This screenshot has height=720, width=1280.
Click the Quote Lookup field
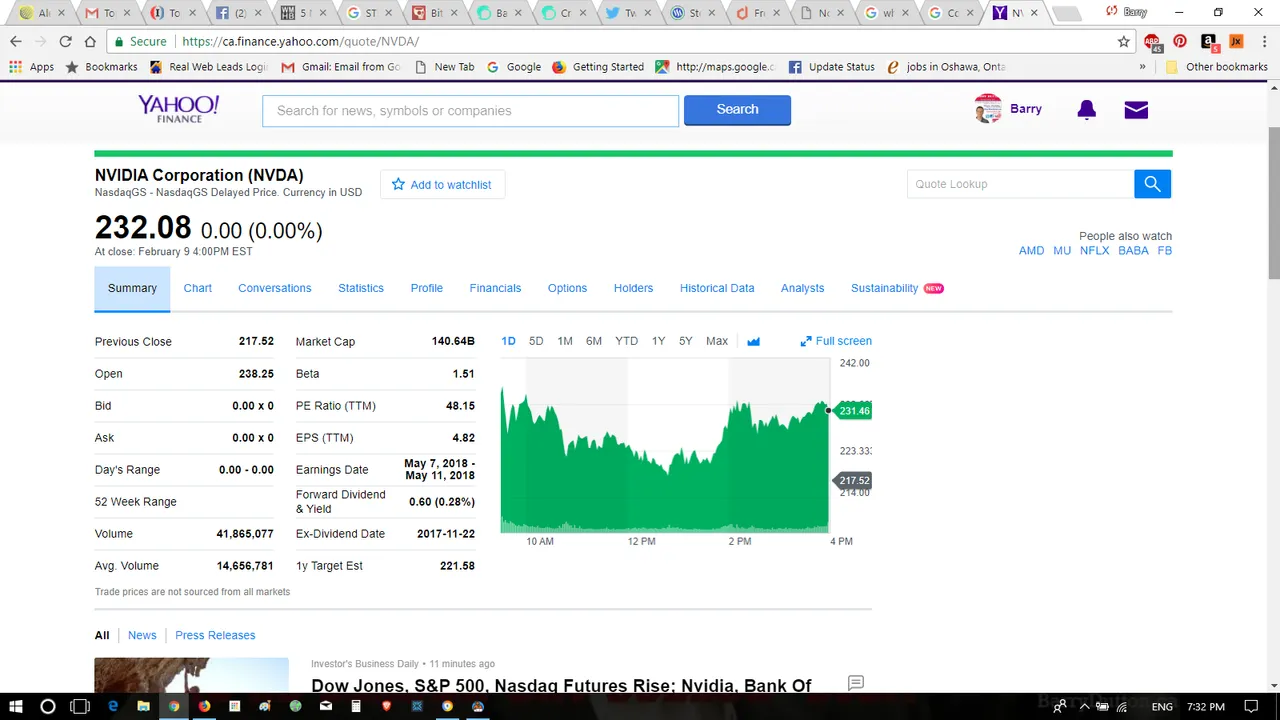click(x=1020, y=184)
